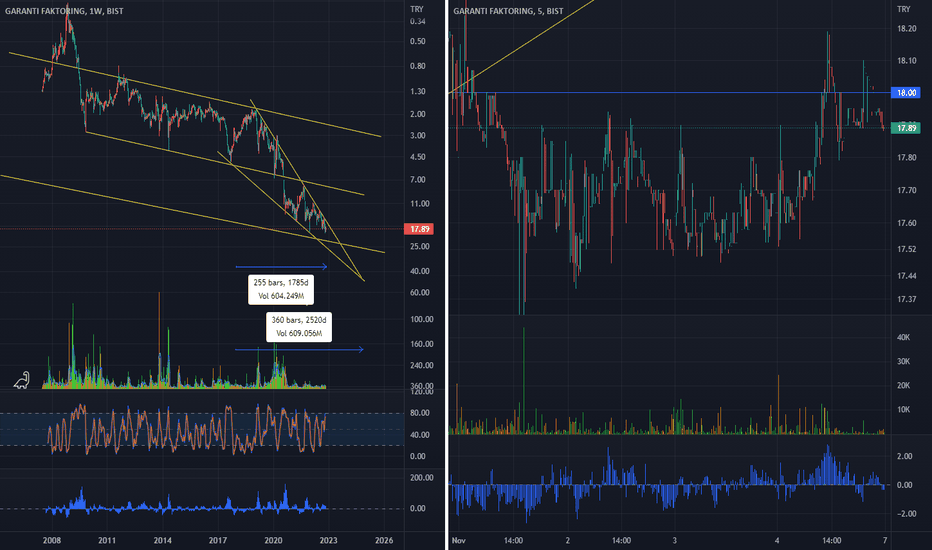Click 100.00 on the weekly price scale
Viewport: 932px width, 550px height.
point(421,319)
